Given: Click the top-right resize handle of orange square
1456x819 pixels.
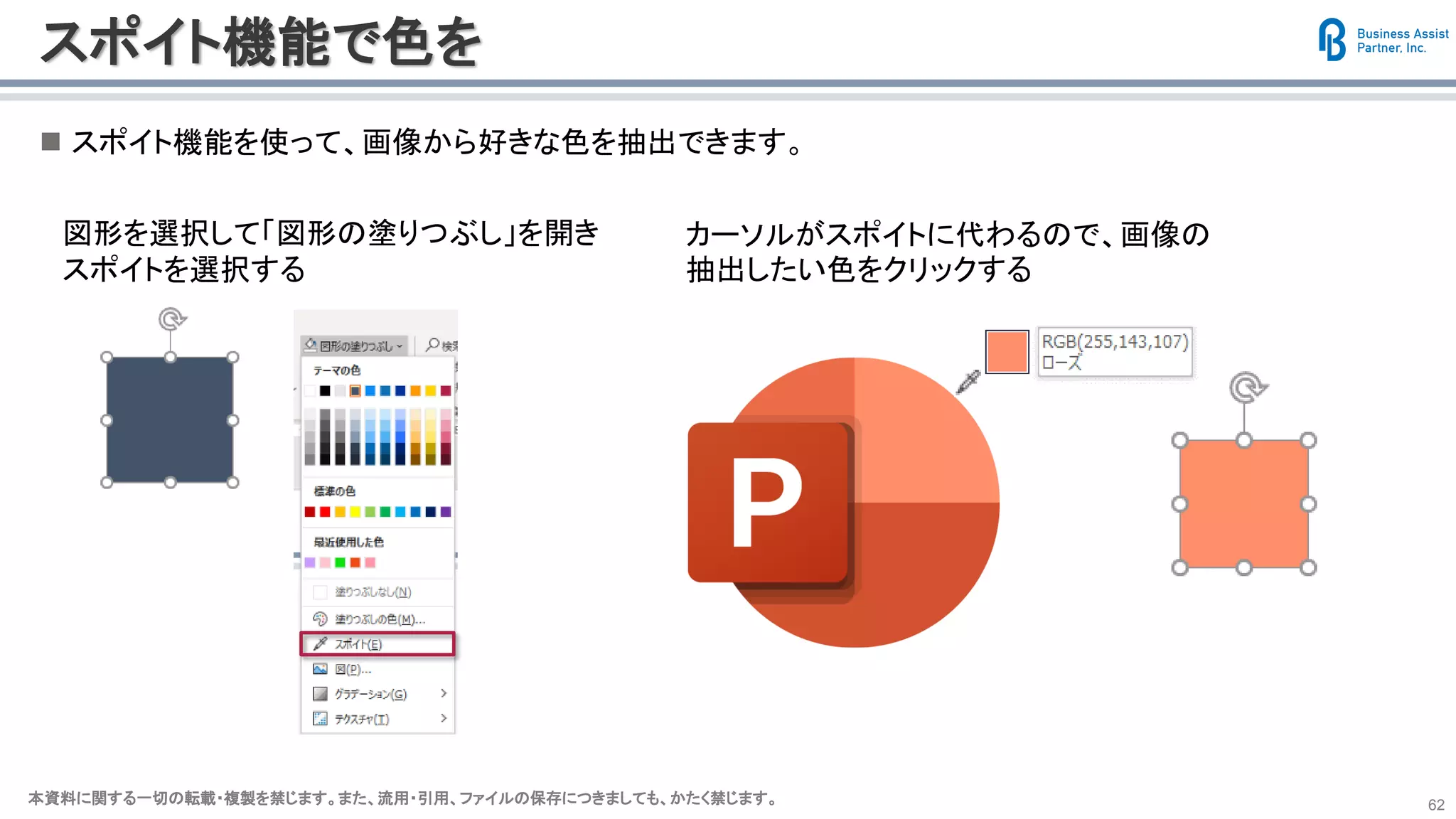Looking at the screenshot, I should [1308, 440].
